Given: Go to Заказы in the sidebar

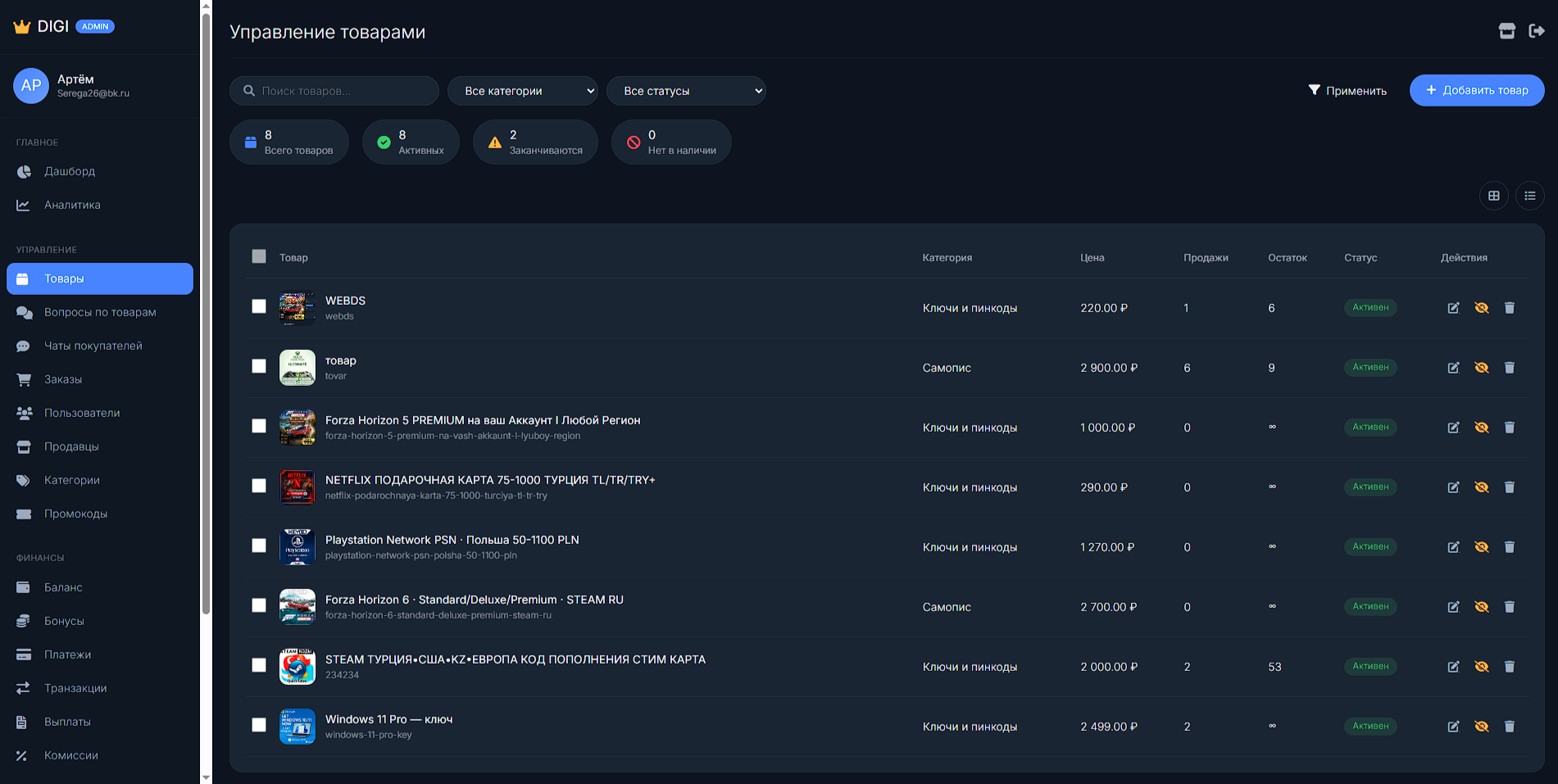Looking at the screenshot, I should coord(100,379).
